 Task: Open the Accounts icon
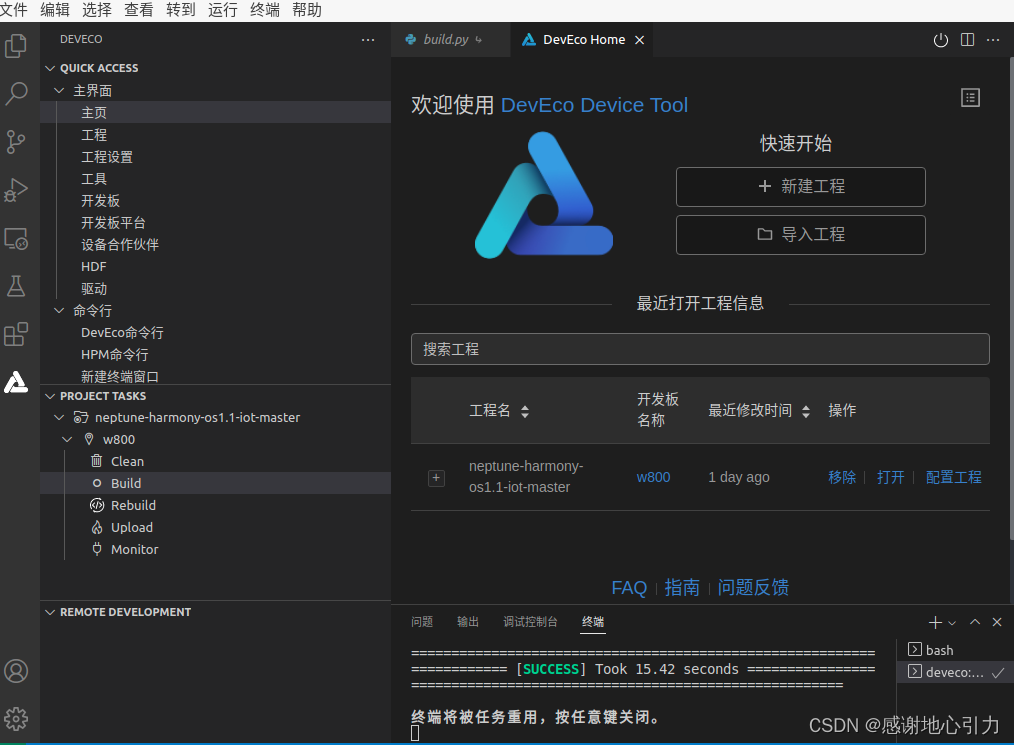(x=16, y=671)
